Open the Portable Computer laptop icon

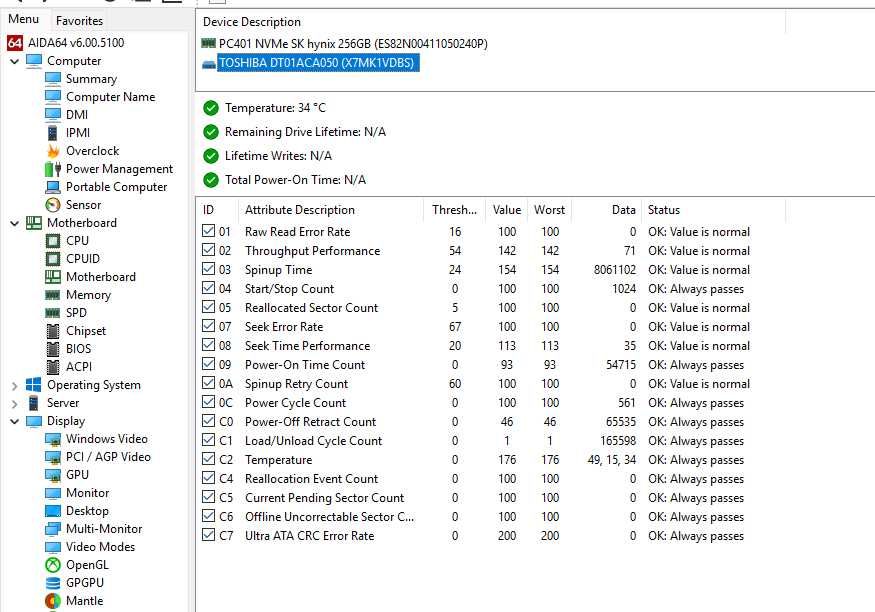coord(52,186)
